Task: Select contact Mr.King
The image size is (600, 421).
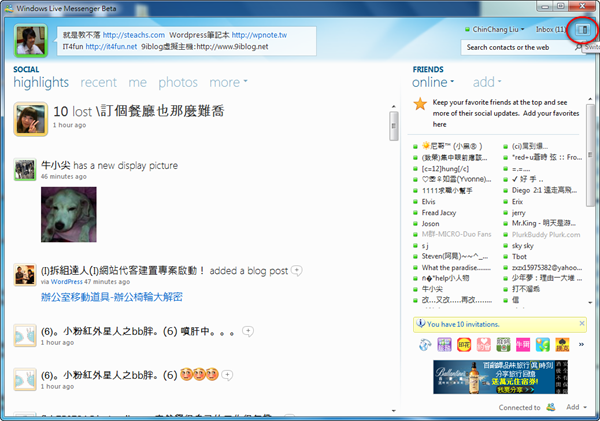Action: (543, 223)
